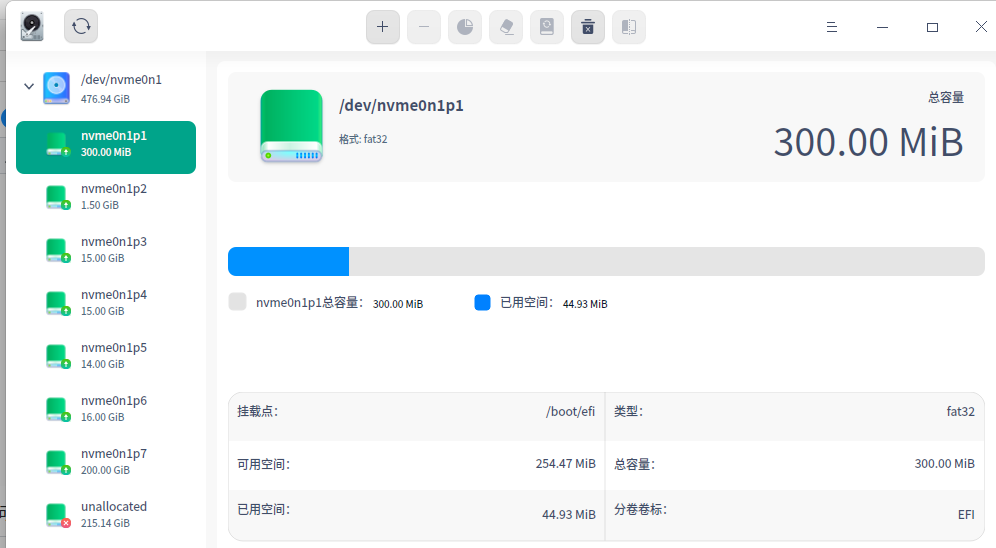This screenshot has width=996, height=548.
Task: Click the large 300.00 MiB capacity figure
Action: click(868, 142)
